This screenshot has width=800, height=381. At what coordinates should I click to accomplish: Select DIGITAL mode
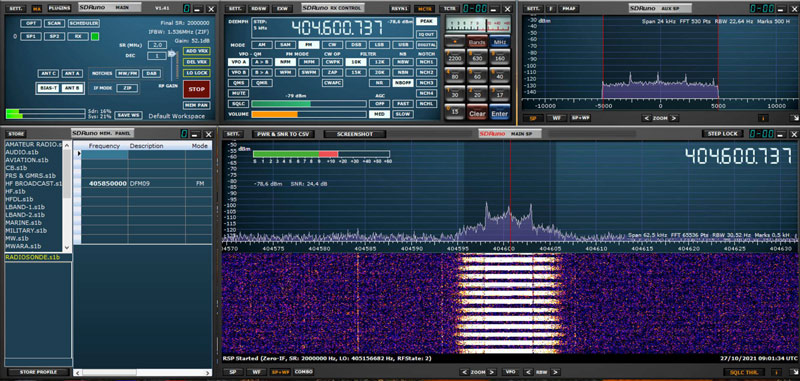tap(427, 45)
